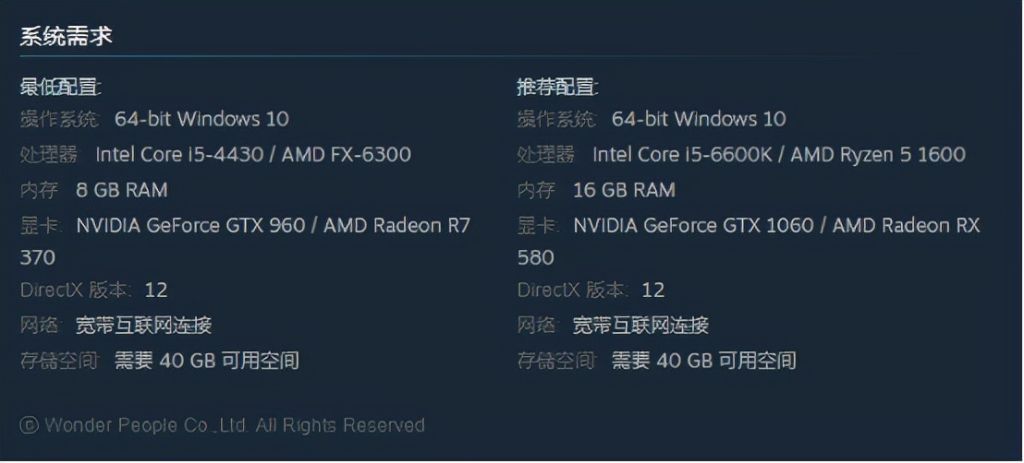Image resolution: width=1024 pixels, height=463 pixels.
Task: Click the 系统需求 section heading
Action: [66, 36]
